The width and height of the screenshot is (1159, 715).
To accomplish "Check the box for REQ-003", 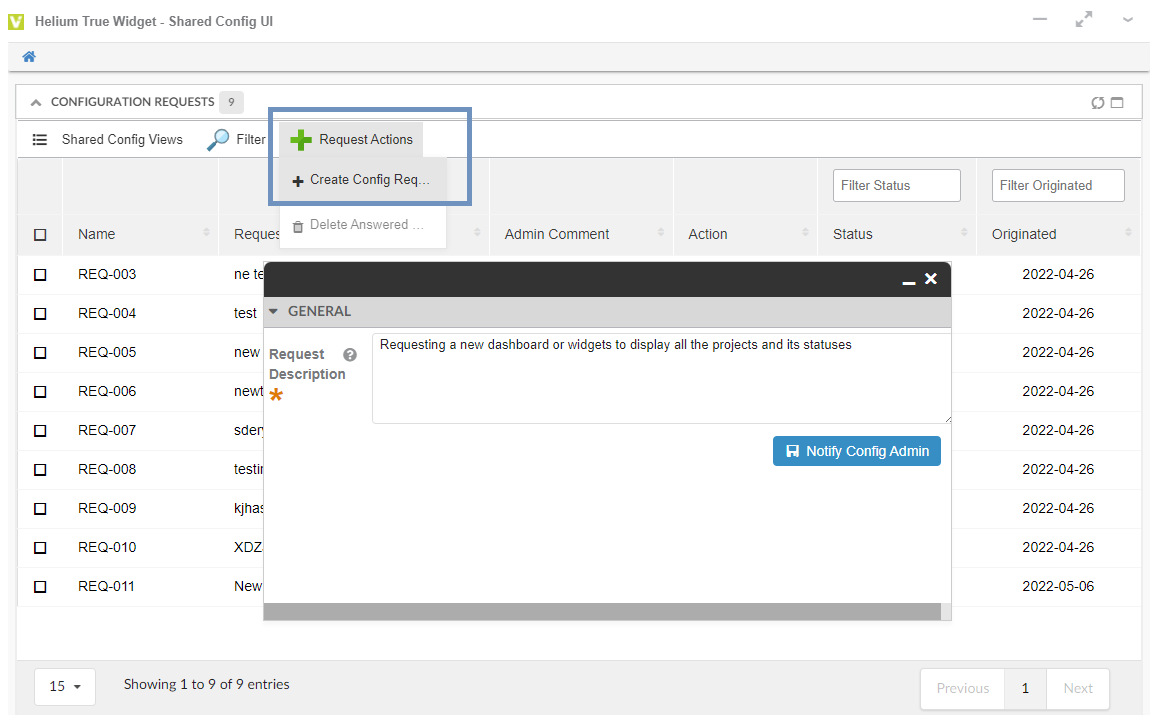I will (40, 275).
